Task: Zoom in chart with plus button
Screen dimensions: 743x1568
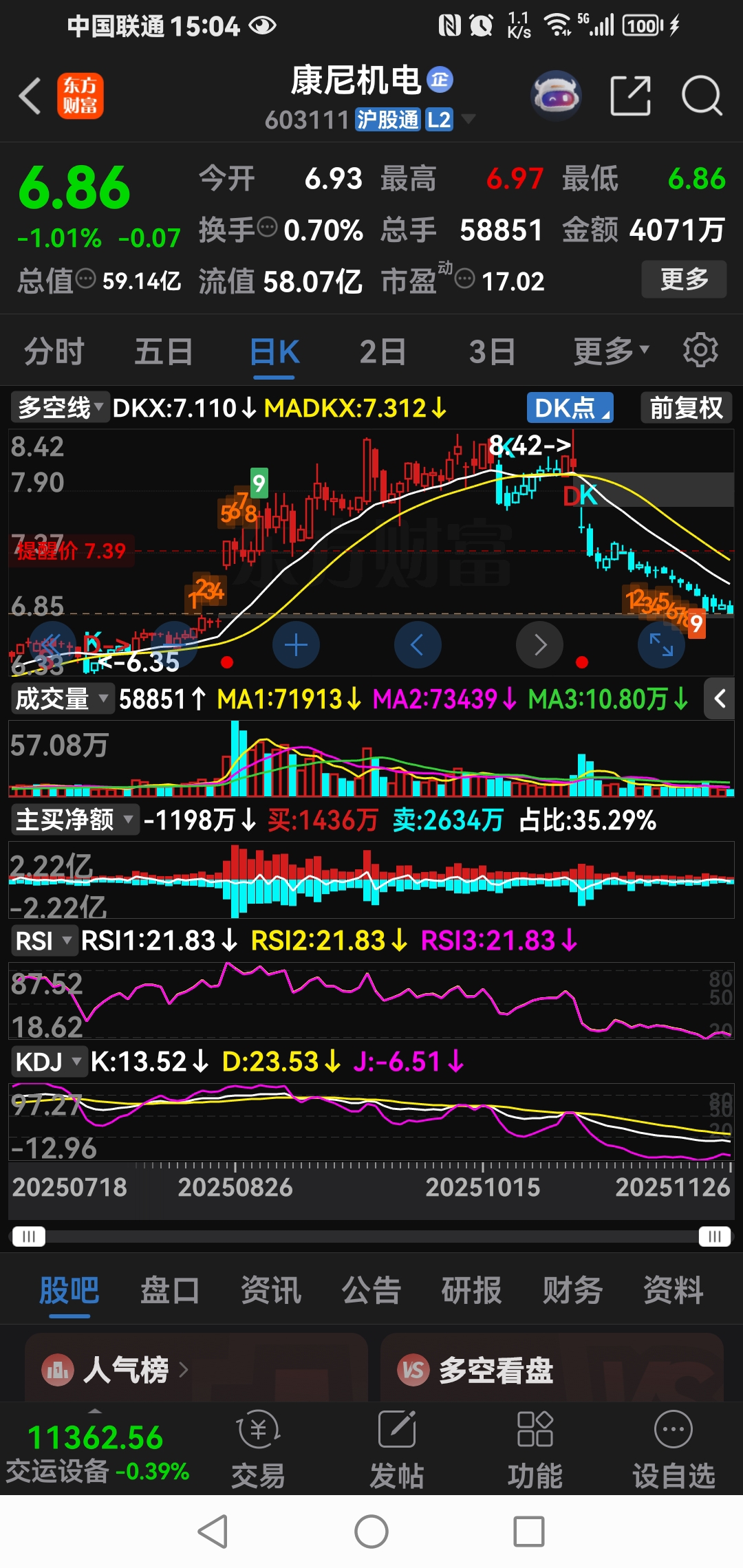Action: (x=296, y=644)
